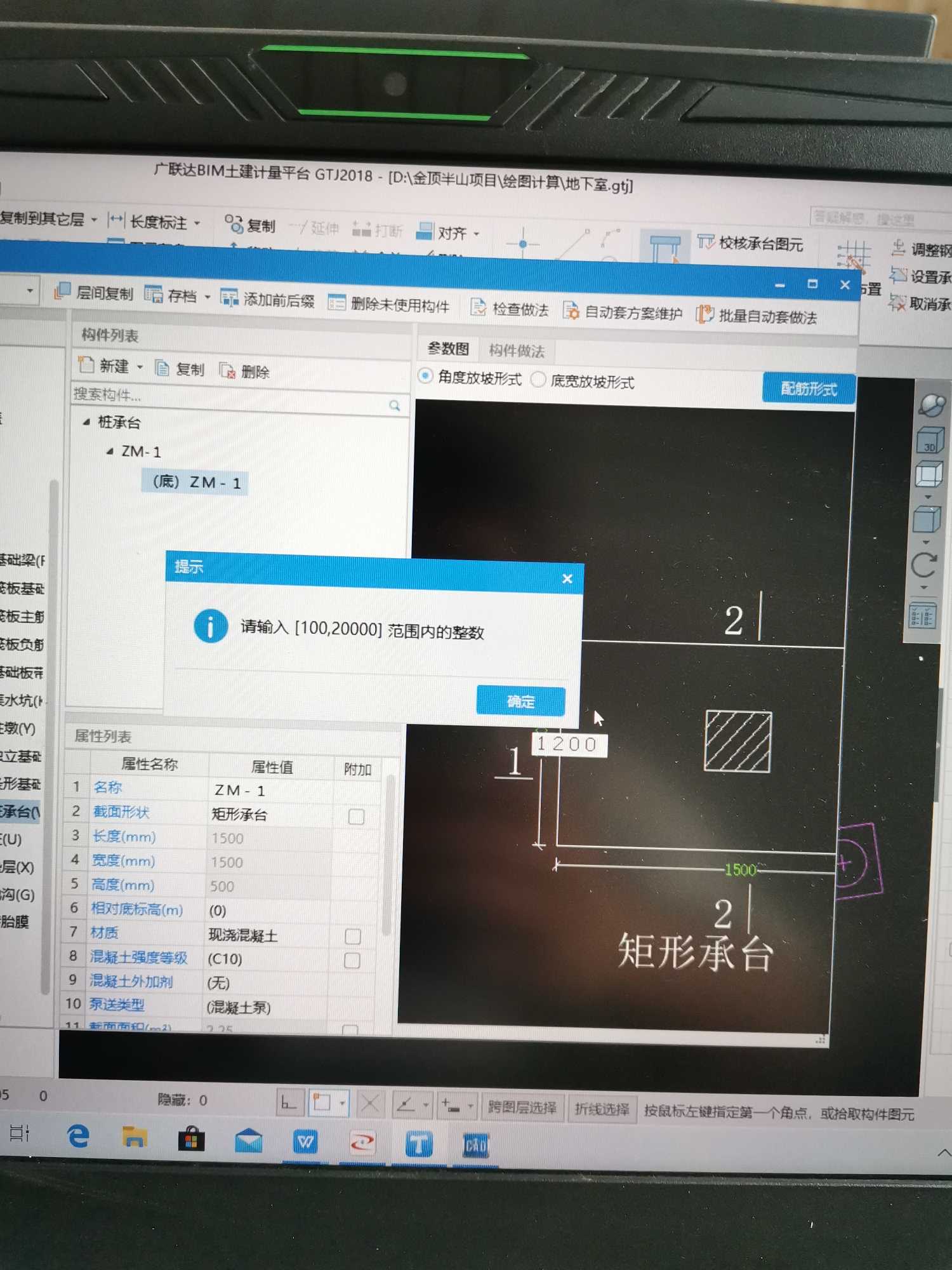The image size is (952, 1270).
Task: Click 校核承台图元 in main ribbon
Action: coord(750,243)
